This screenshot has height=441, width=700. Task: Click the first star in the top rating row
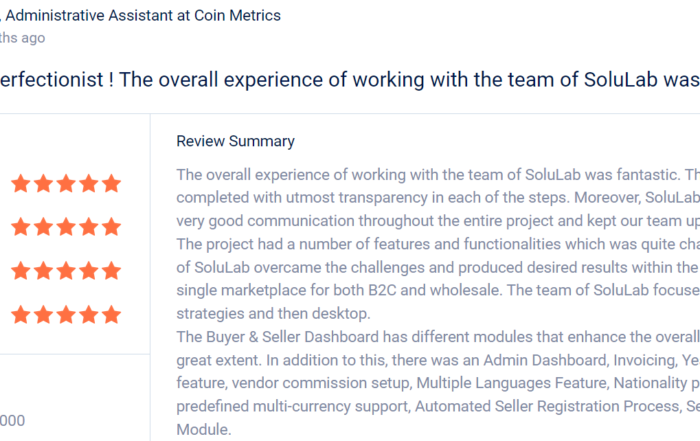pyautogui.click(x=21, y=183)
